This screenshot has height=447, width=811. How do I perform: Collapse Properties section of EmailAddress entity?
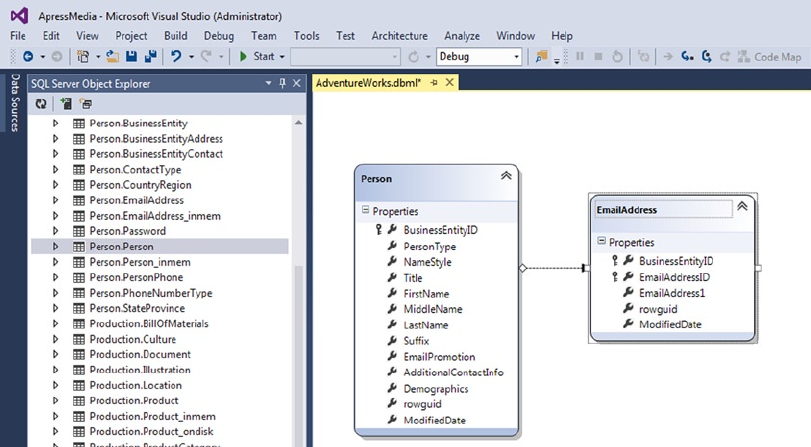(x=602, y=241)
